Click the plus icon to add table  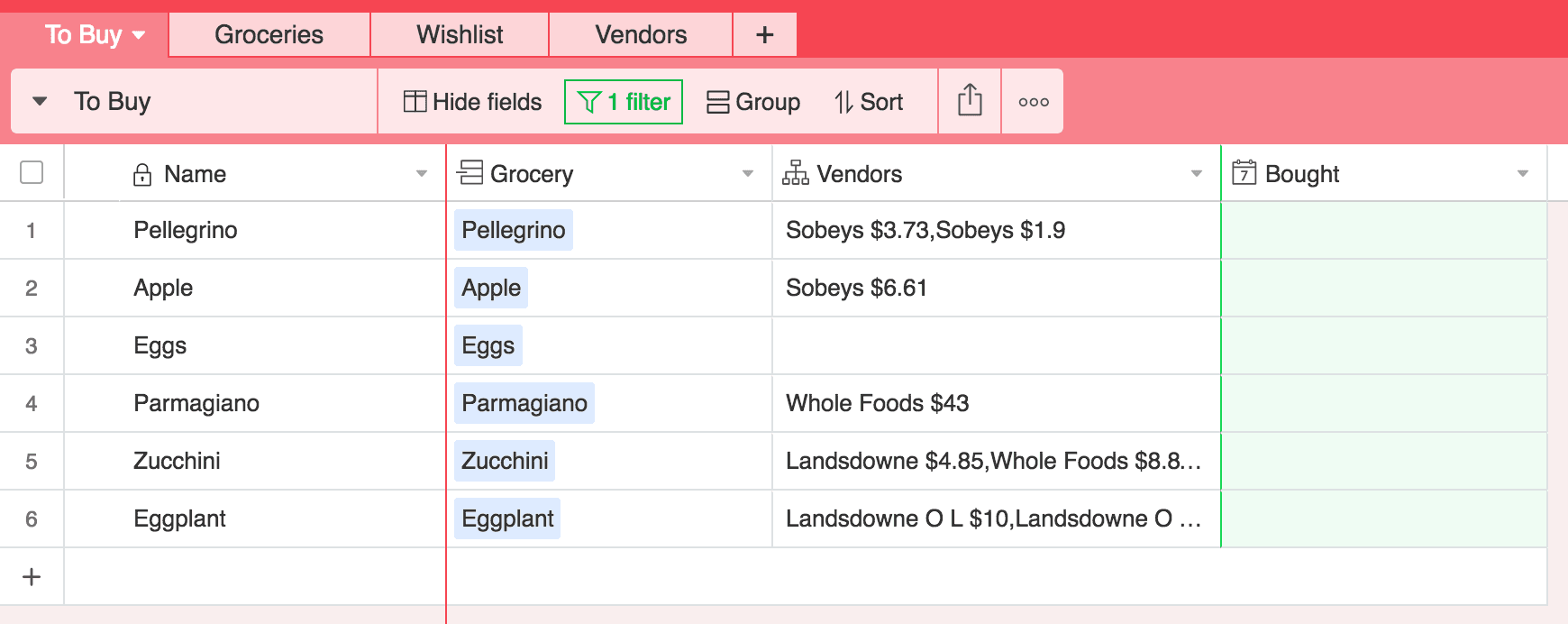click(x=764, y=35)
